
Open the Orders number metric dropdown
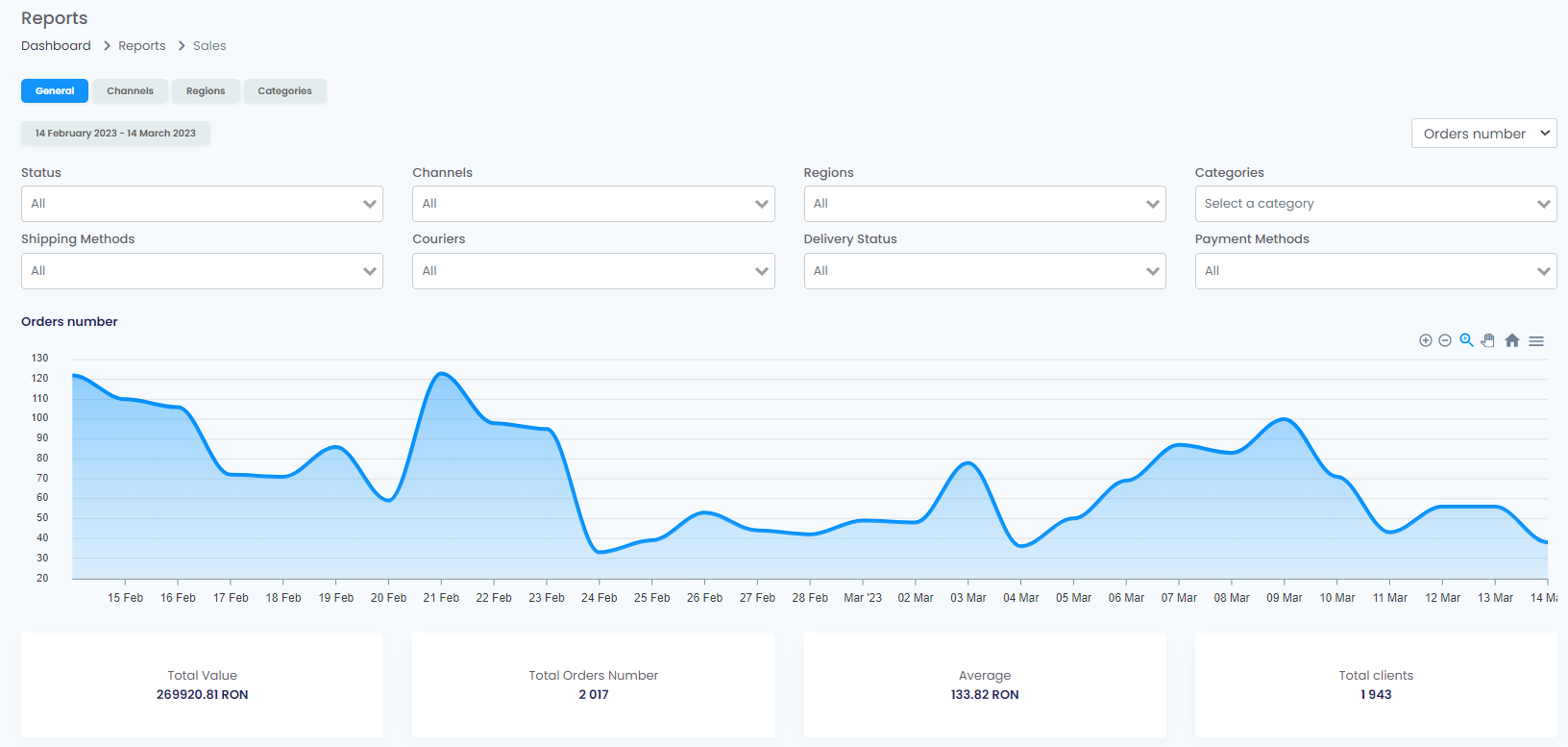coord(1484,134)
